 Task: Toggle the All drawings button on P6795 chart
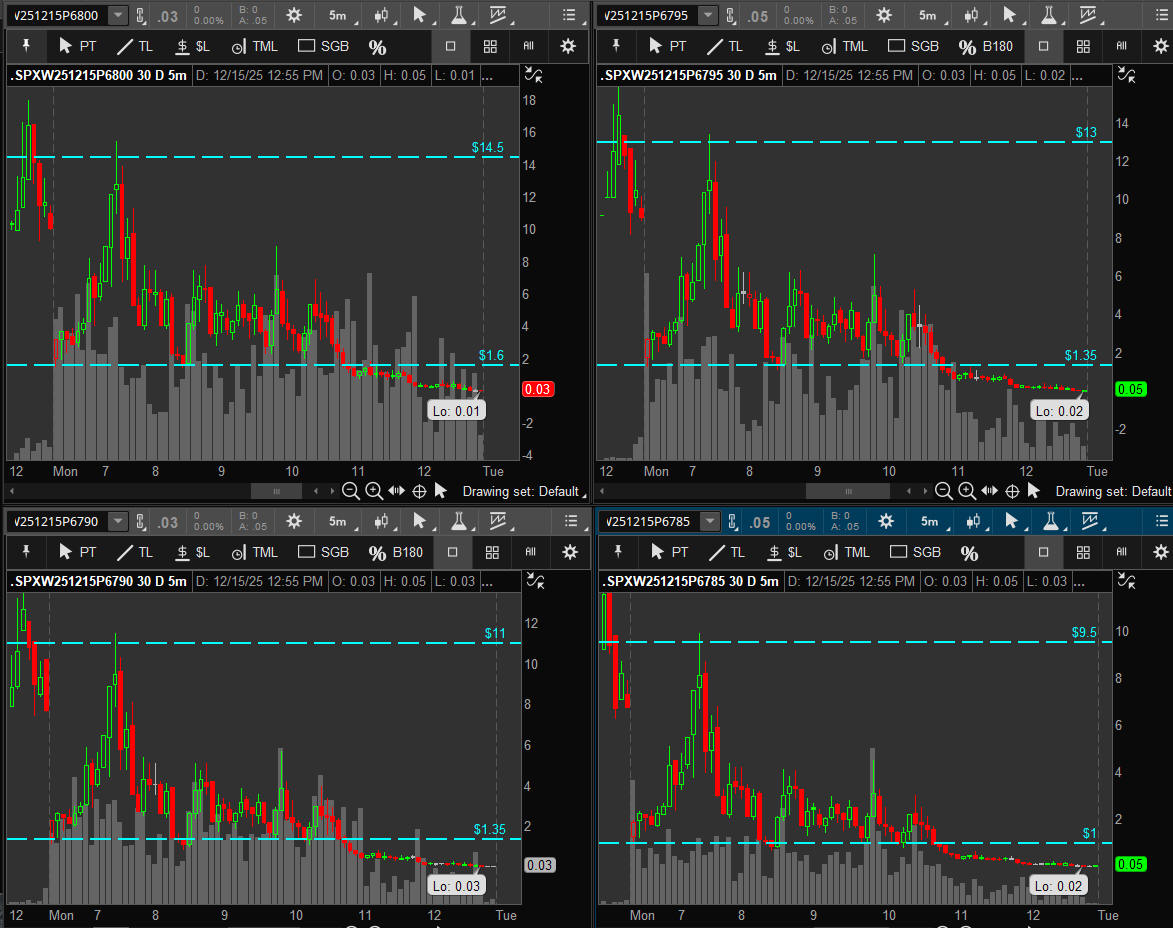click(x=1122, y=46)
